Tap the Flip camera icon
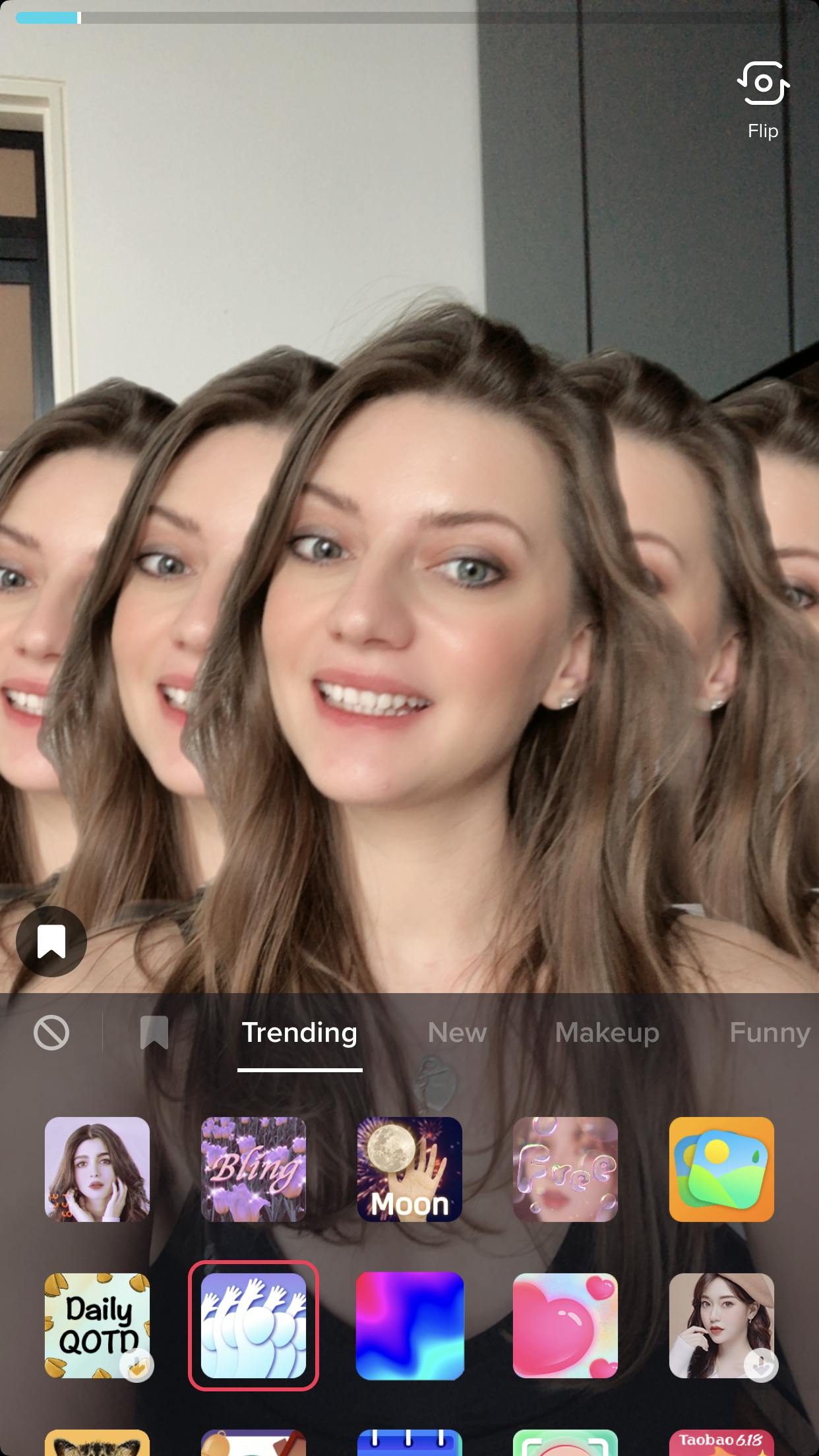The height and width of the screenshot is (1456, 819). (x=763, y=83)
